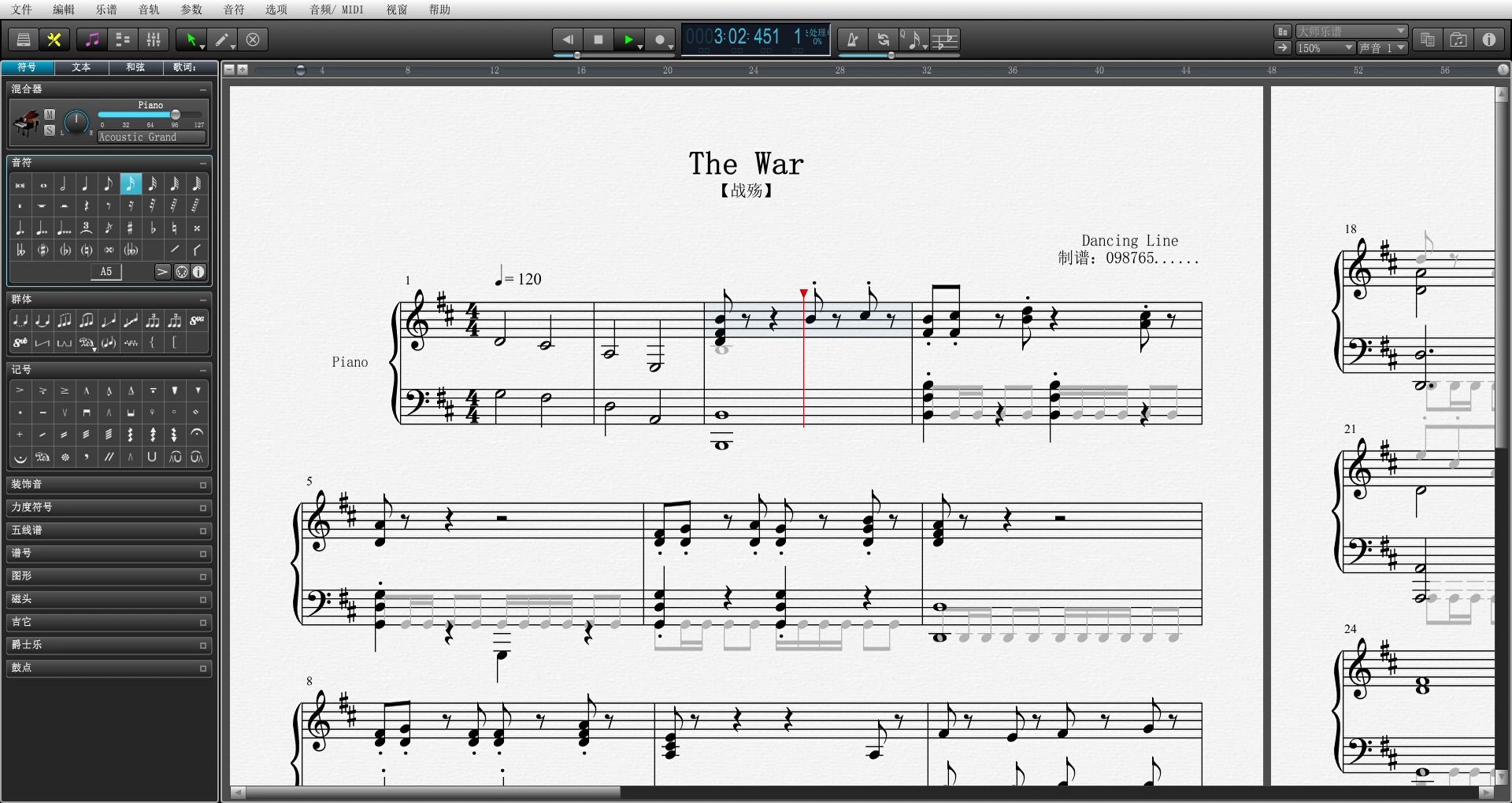Screen dimensions: 1512x803
Task: Open the Acoustic Grand instrument selector
Action: click(152, 137)
